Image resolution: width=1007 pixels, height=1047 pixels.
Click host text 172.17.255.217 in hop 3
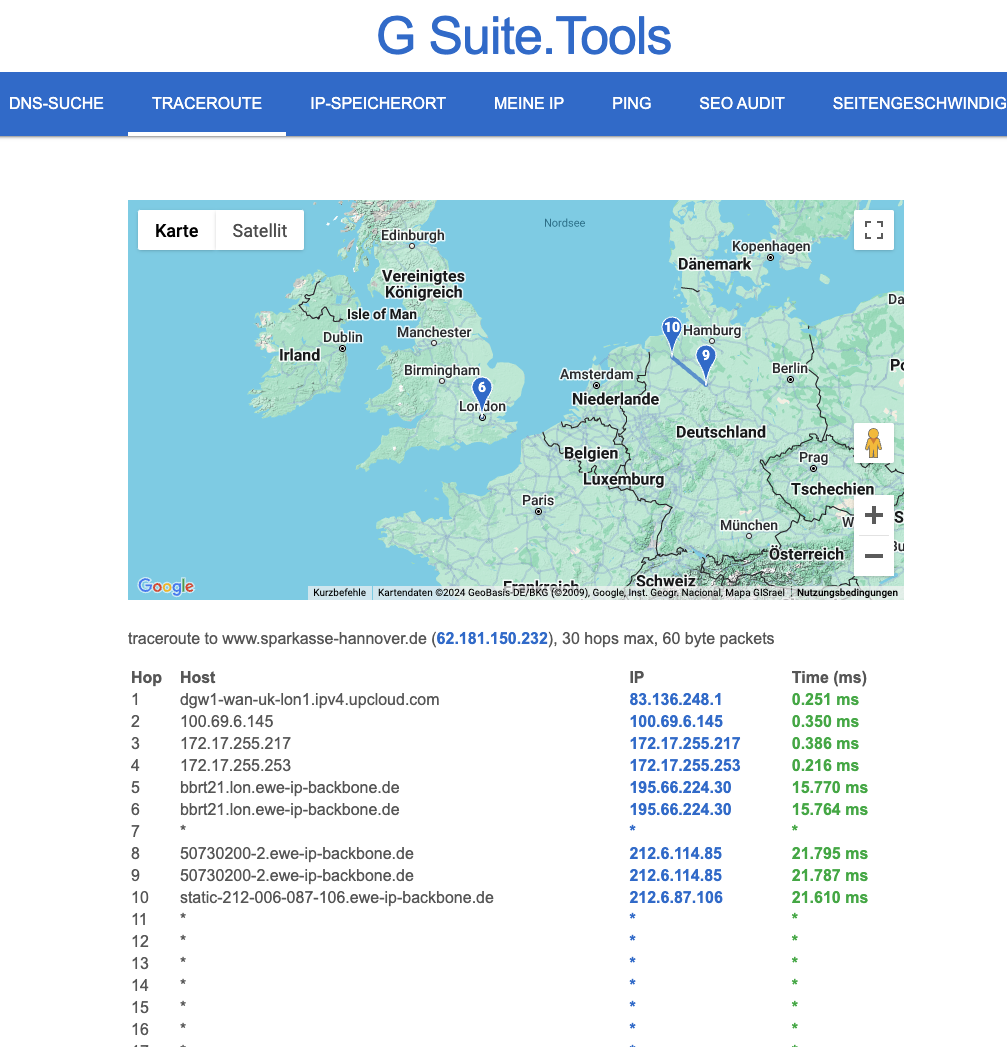(x=236, y=743)
